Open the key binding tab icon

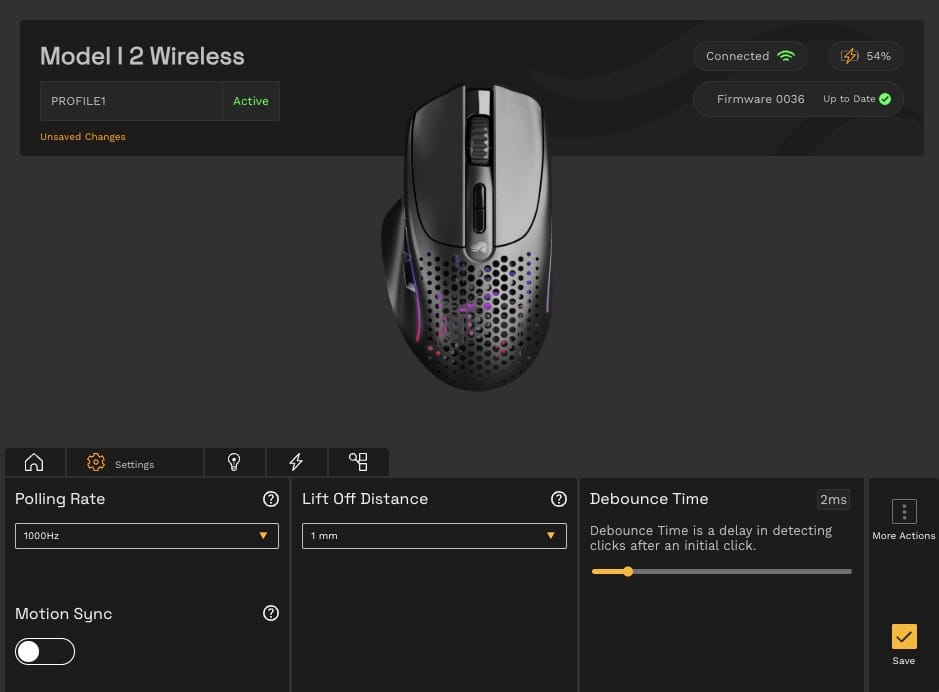[x=358, y=462]
